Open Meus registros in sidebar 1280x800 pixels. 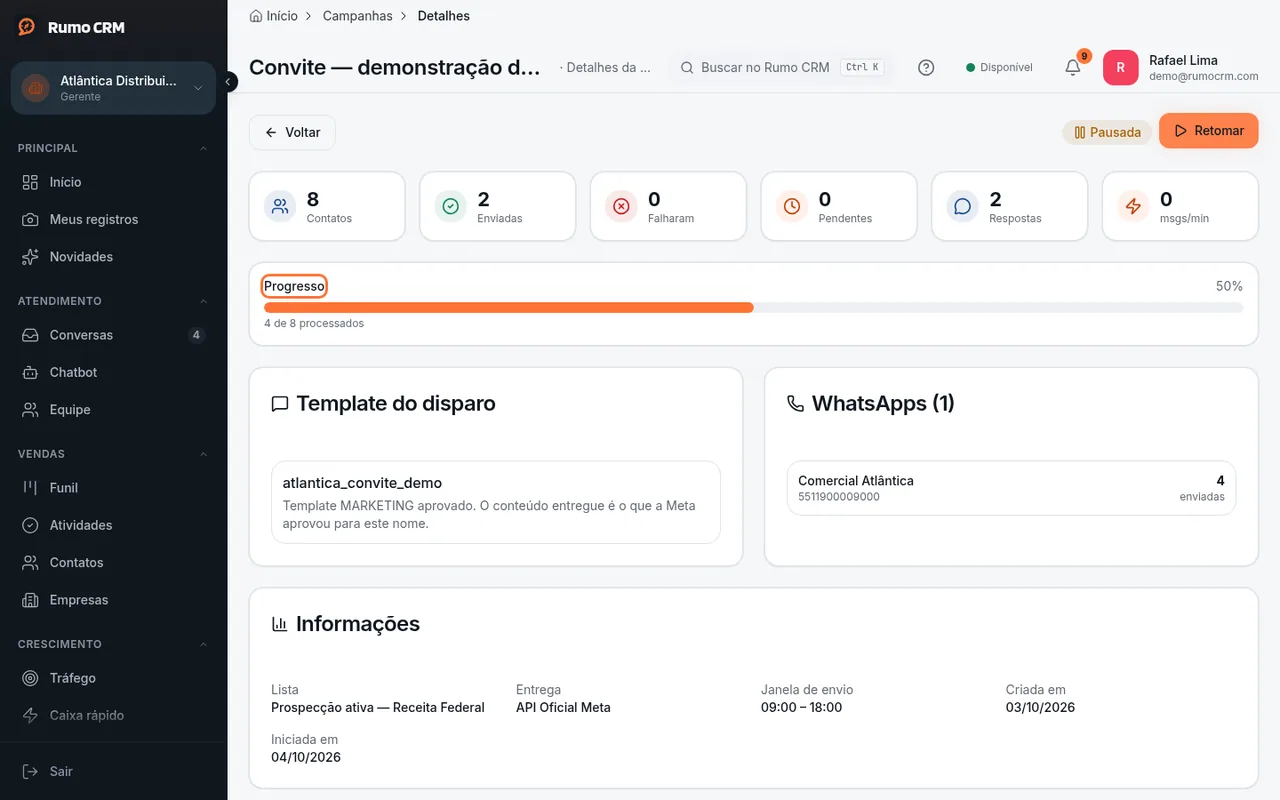(113, 219)
